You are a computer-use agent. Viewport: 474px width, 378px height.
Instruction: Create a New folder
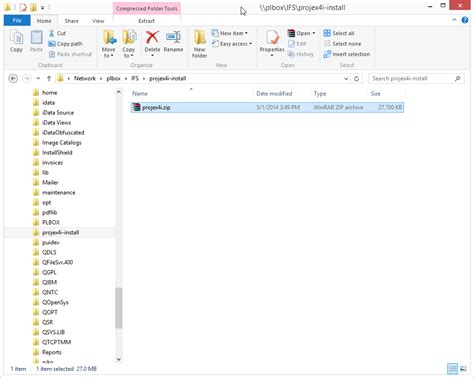point(200,44)
